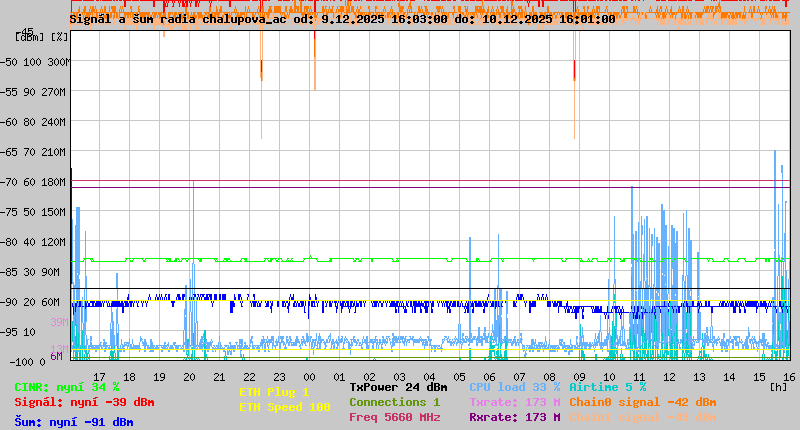Image resolution: width=800 pixels, height=430 pixels.
Task: Click the '300M' y-axis scale label
Action: tap(59, 62)
